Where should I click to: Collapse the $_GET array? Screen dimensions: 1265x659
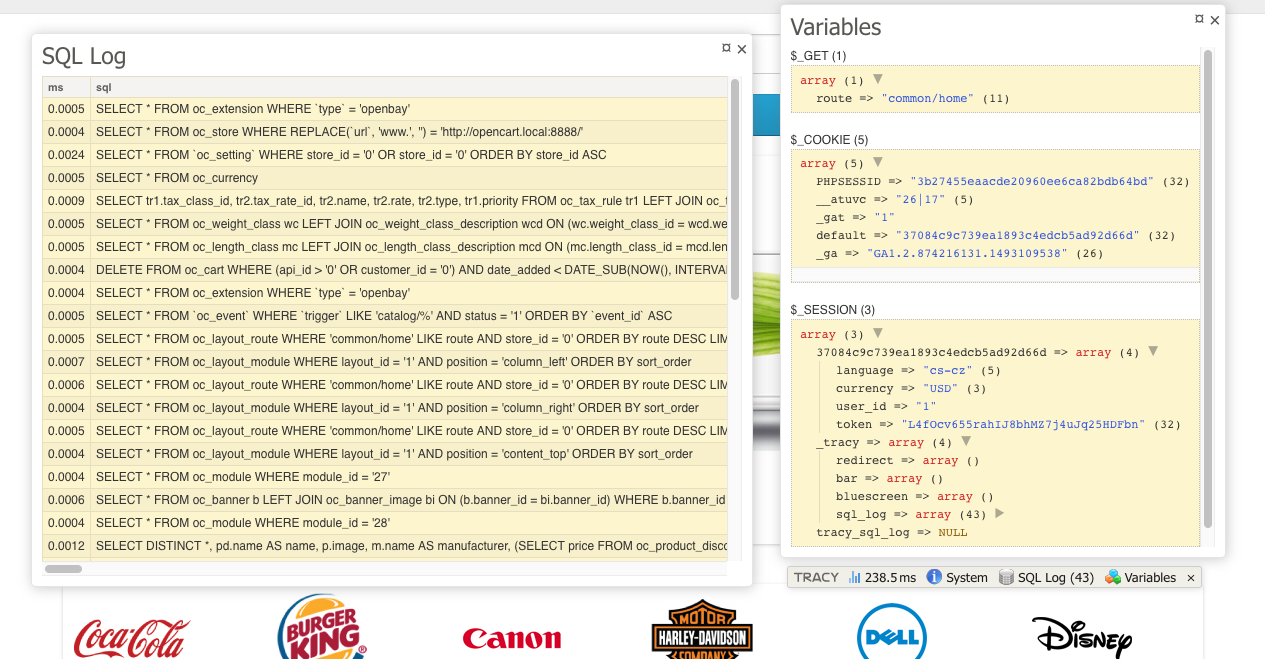click(878, 79)
